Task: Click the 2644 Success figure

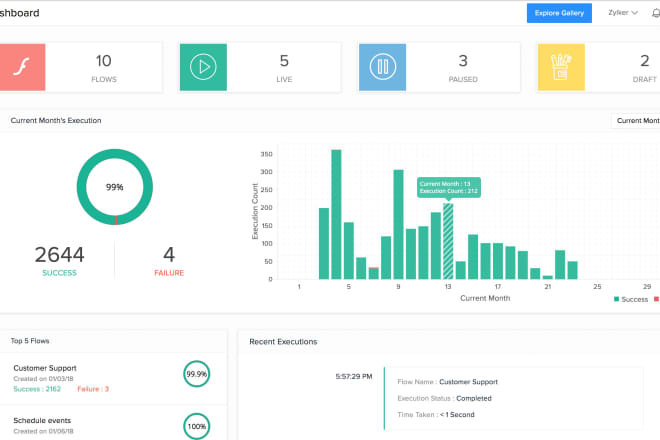Action: tap(59, 255)
